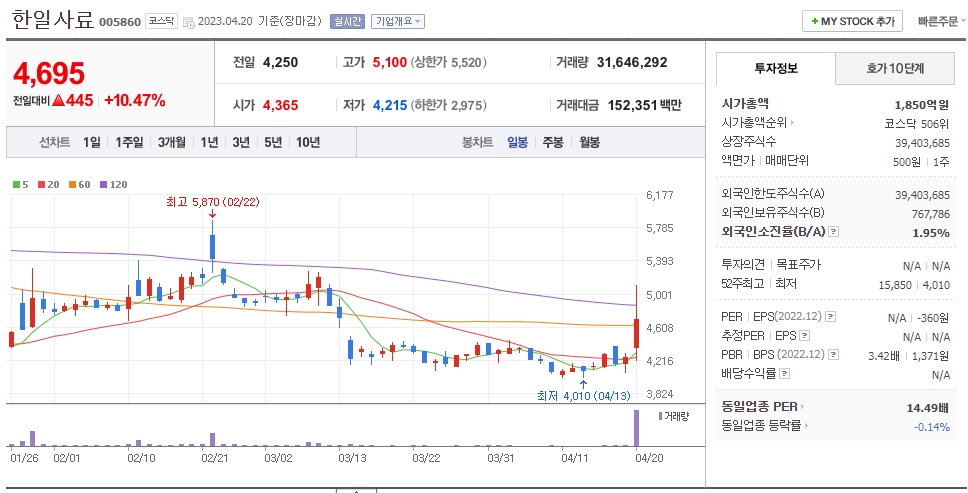Click the 코스닥 market badge
The image size is (968, 493).
(162, 21)
